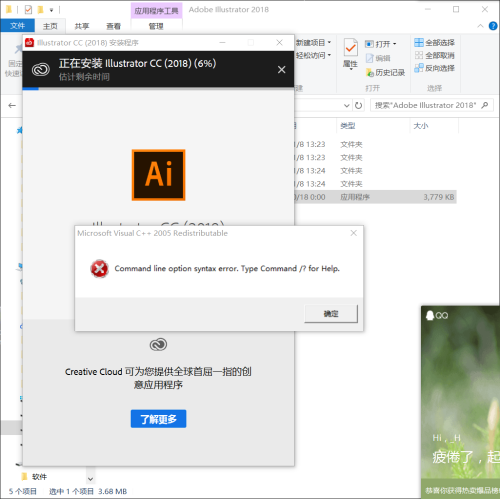
Task: Click the 全部取消 icon
Action: point(419,55)
